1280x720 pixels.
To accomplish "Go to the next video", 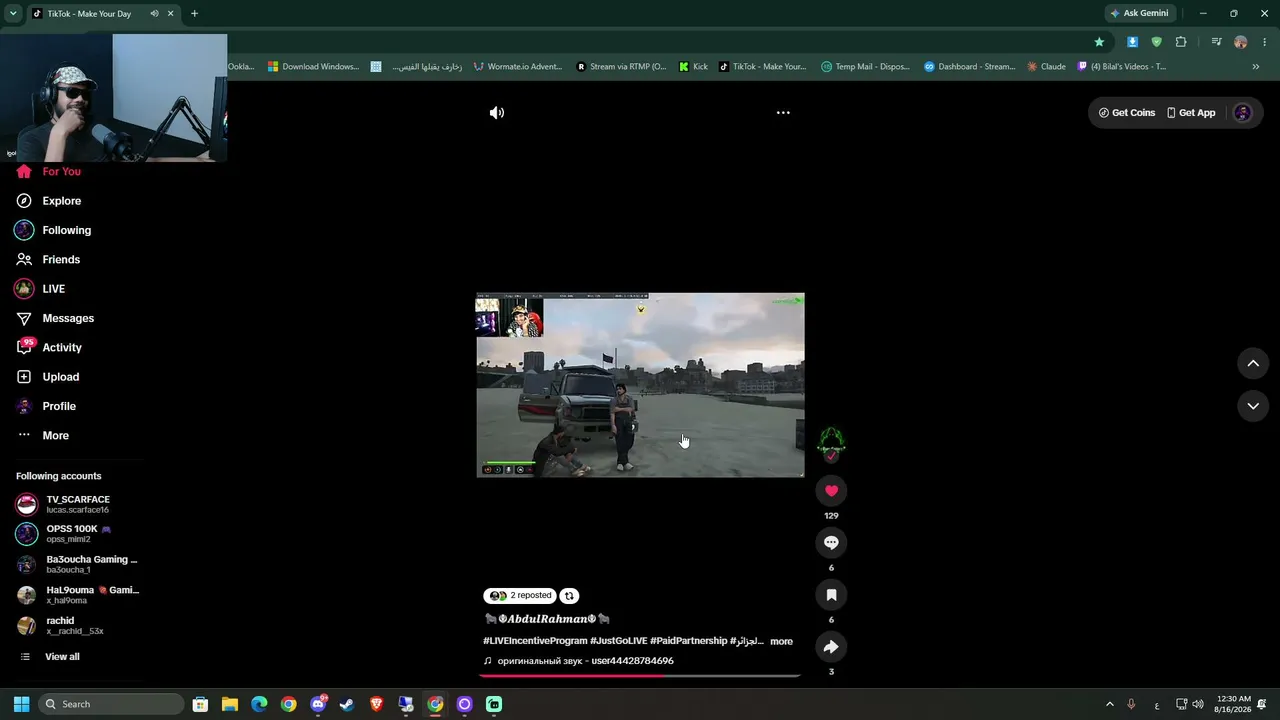I will (1253, 406).
